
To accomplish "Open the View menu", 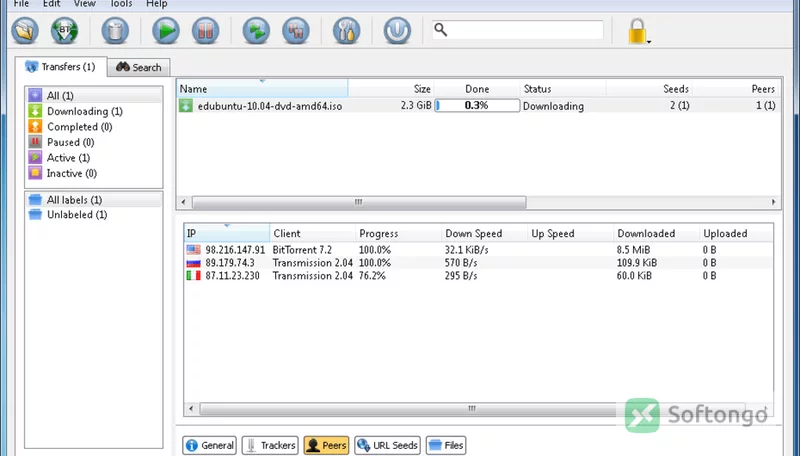I will pos(84,4).
